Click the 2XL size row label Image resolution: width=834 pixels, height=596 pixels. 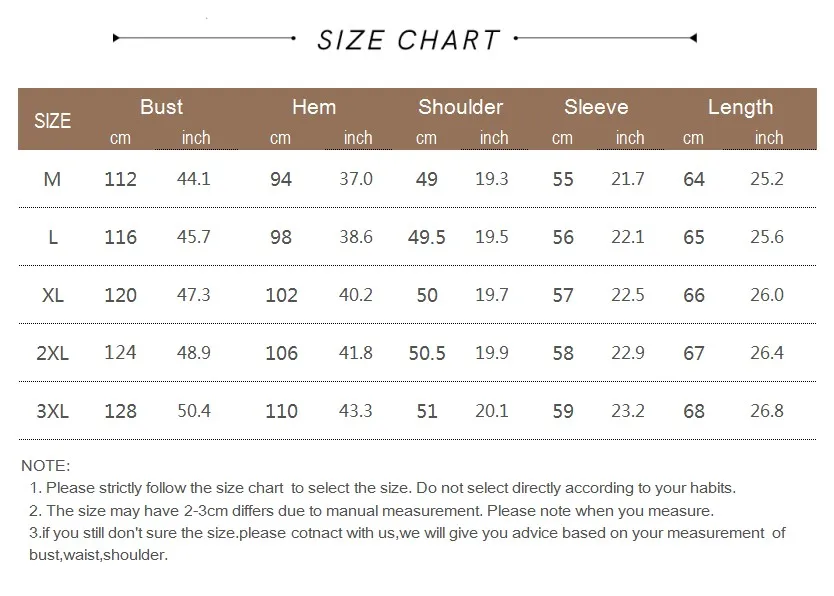[53, 353]
